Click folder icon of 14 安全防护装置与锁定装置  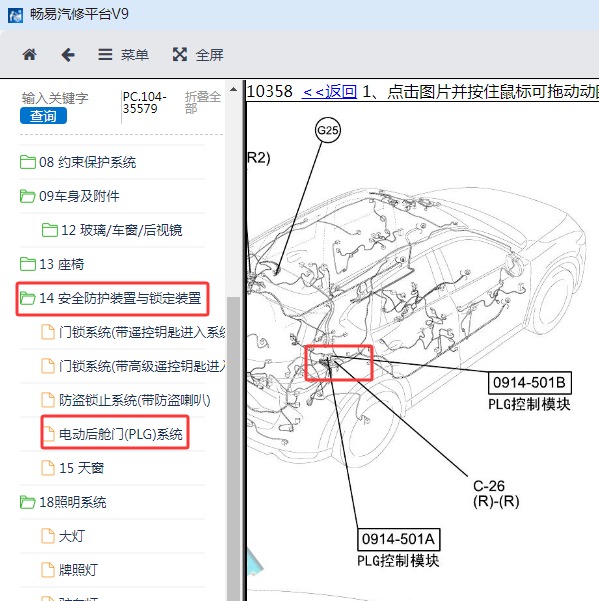point(28,298)
